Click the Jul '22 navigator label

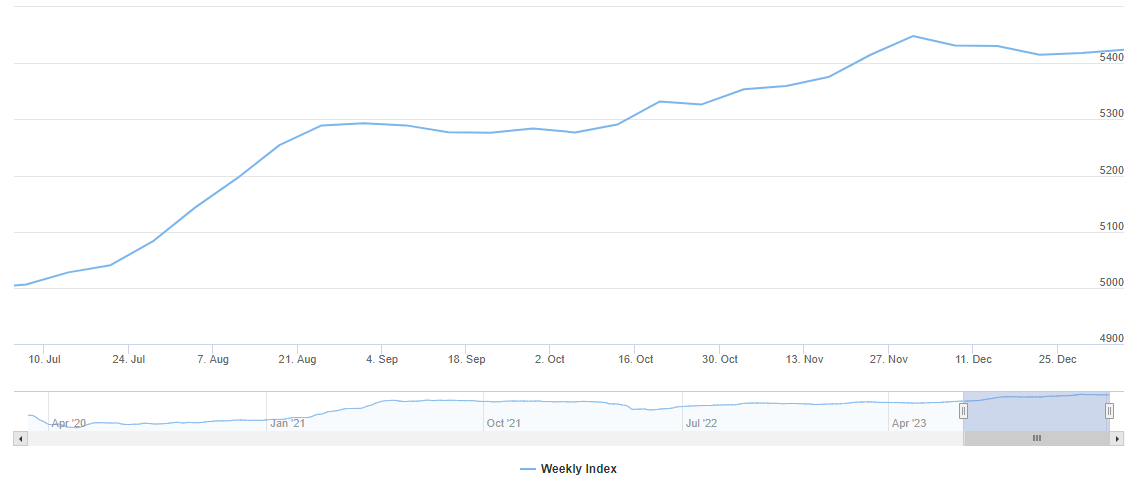tap(701, 423)
